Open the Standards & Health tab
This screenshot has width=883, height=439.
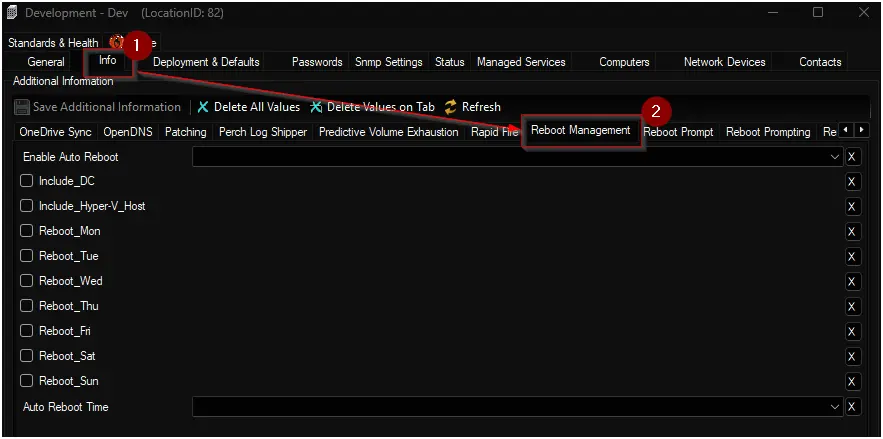click(53, 43)
